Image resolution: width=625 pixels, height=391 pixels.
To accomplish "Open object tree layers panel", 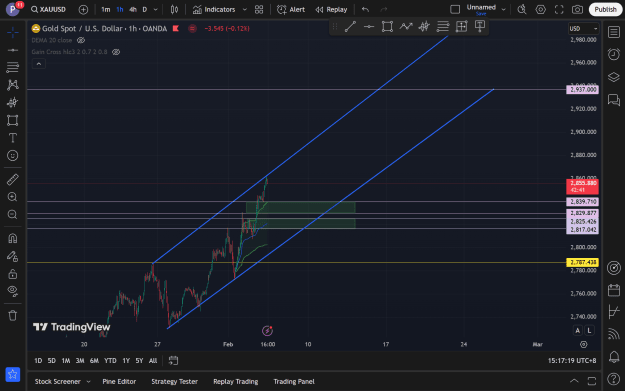I will click(x=614, y=77).
